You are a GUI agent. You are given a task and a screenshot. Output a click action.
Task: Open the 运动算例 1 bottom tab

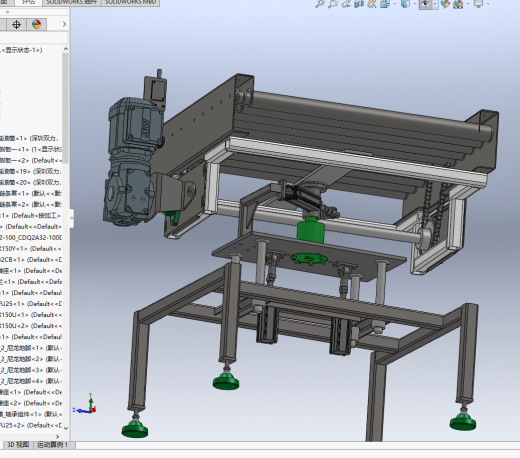click(x=53, y=445)
